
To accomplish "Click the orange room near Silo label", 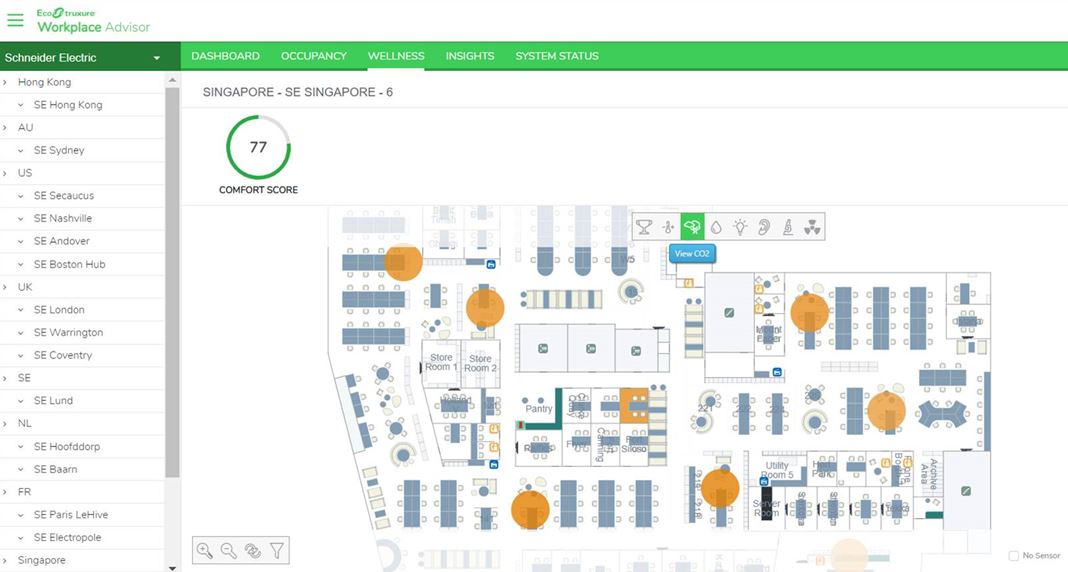I will point(633,406).
